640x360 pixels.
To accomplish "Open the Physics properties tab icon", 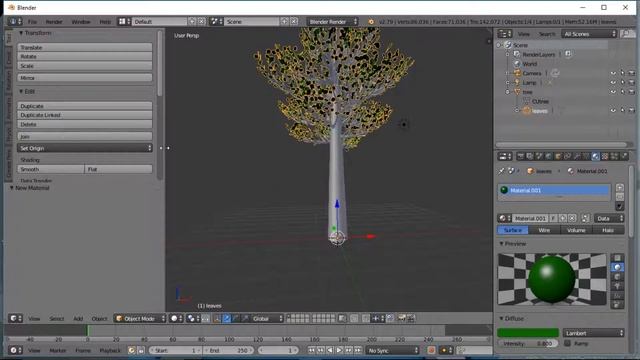I will [624, 156].
